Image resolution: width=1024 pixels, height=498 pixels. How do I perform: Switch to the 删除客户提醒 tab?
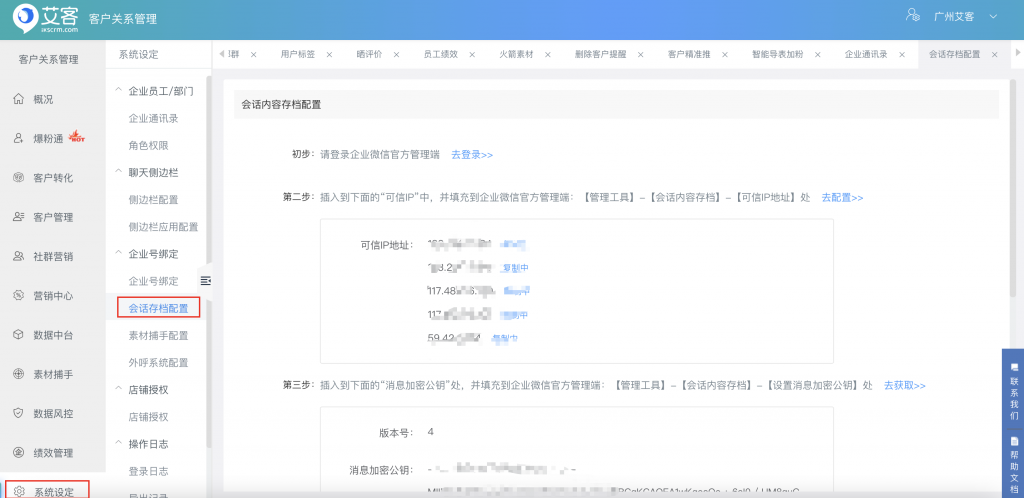601,54
